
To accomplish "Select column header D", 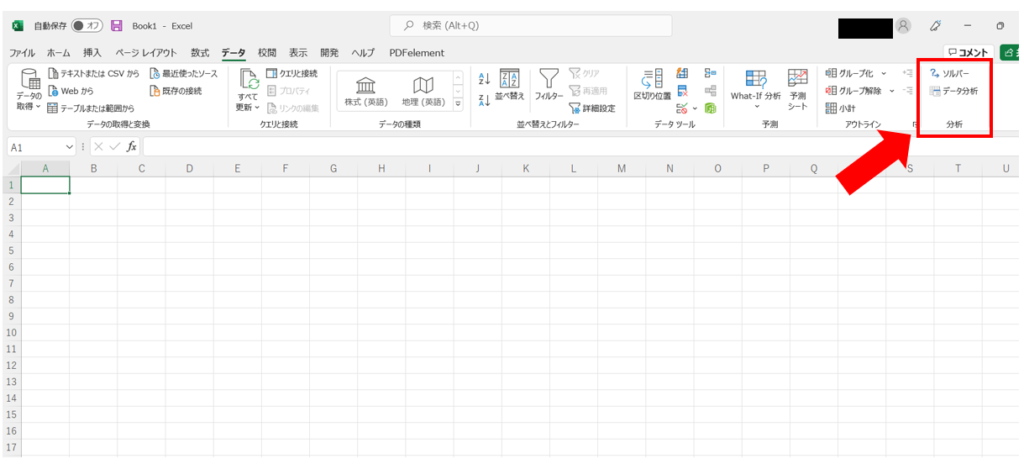I will [x=189, y=168].
